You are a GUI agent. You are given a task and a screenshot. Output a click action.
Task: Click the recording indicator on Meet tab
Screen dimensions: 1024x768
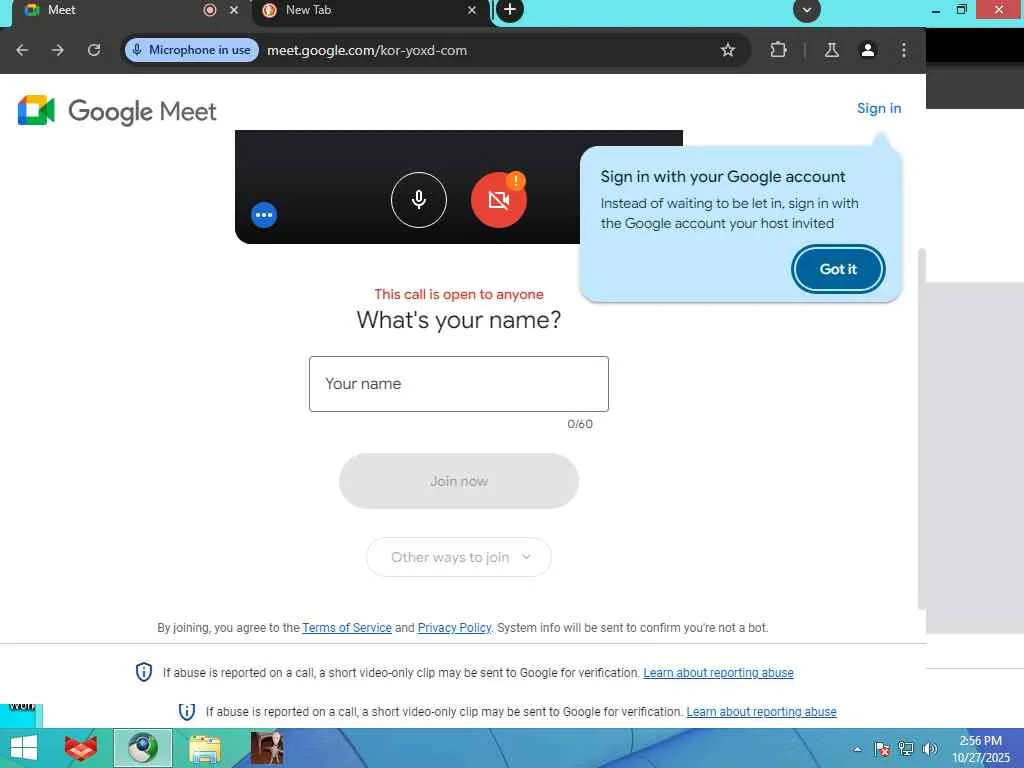pos(210,10)
